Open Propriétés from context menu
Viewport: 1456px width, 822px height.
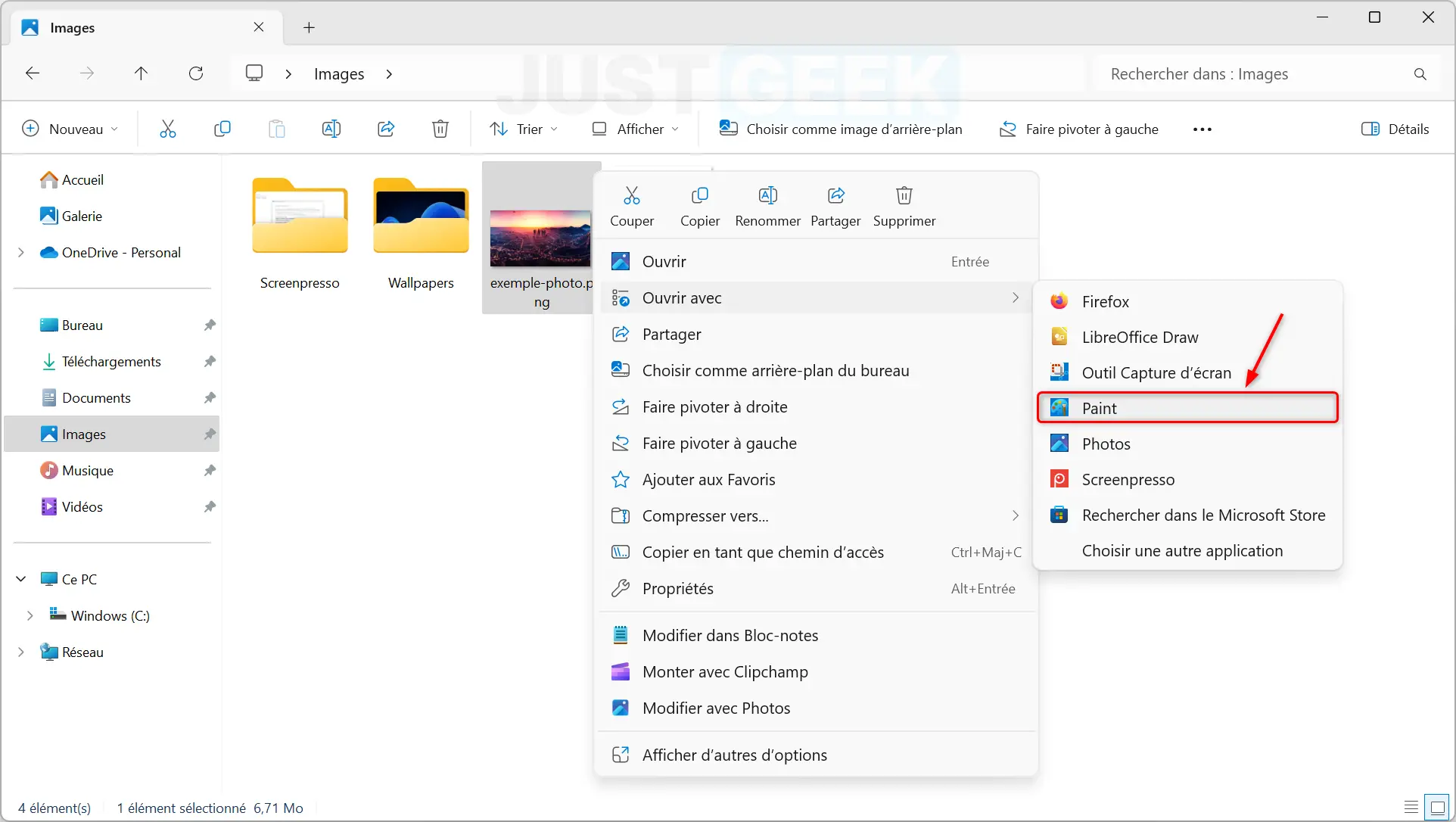pos(817,588)
